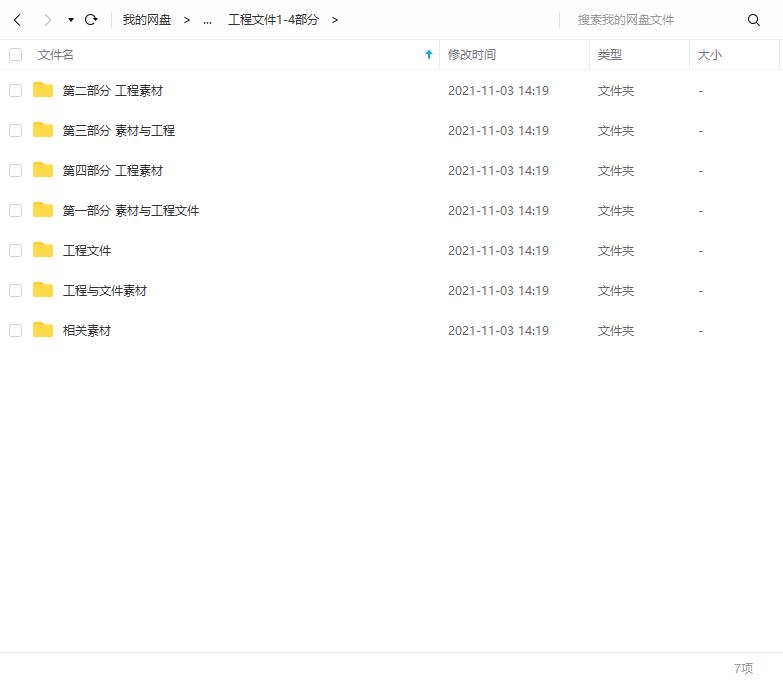
Task: Sort by the 类型 column header
Action: (610, 54)
